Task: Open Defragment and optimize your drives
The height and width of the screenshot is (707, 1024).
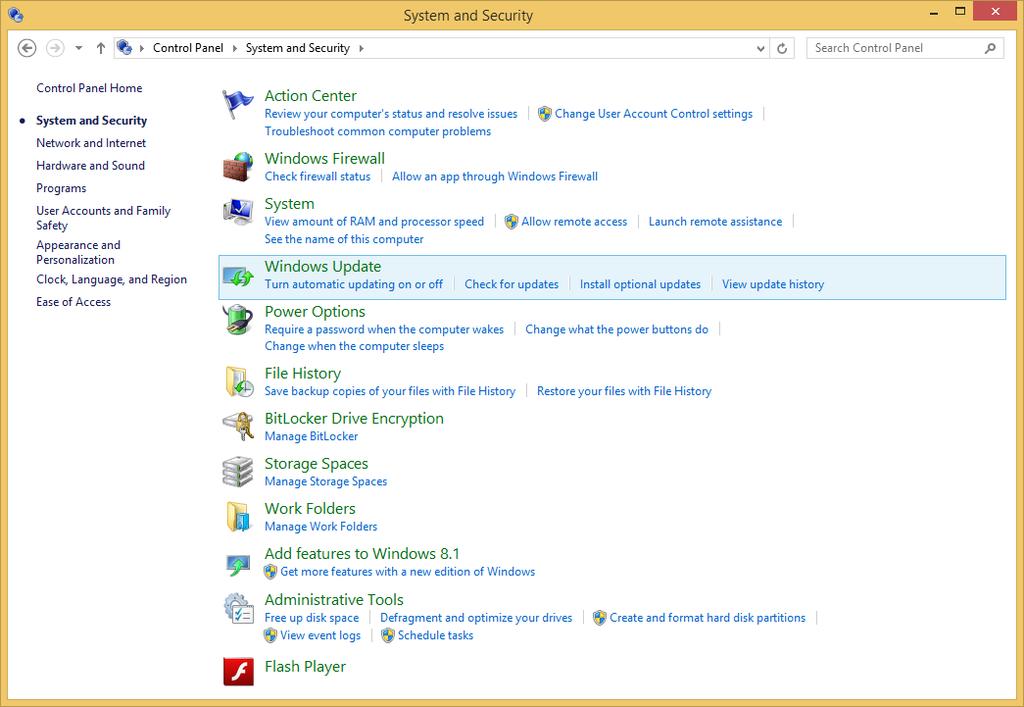Action: click(x=476, y=618)
